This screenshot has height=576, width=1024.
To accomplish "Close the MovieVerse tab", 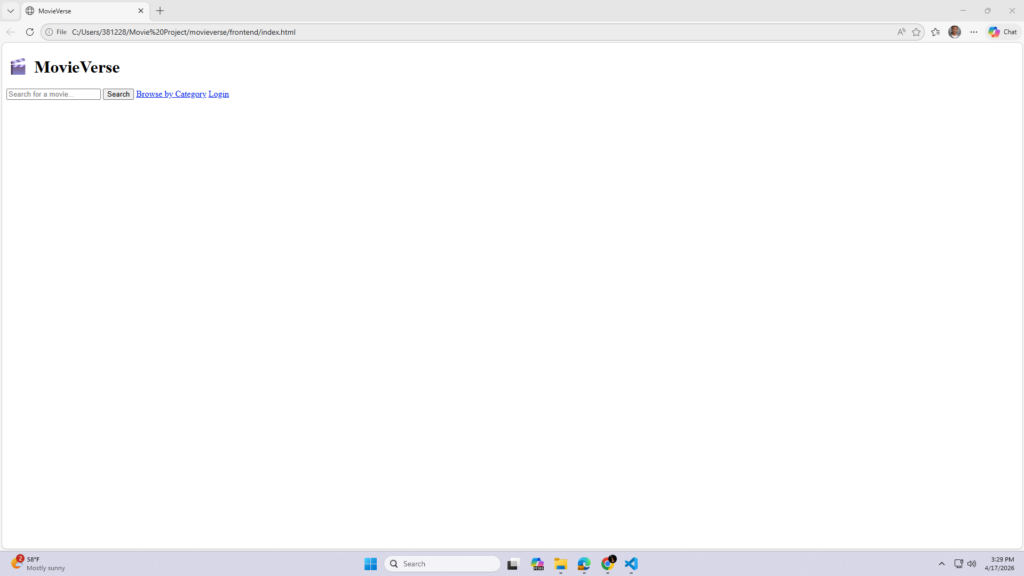I will point(139,11).
